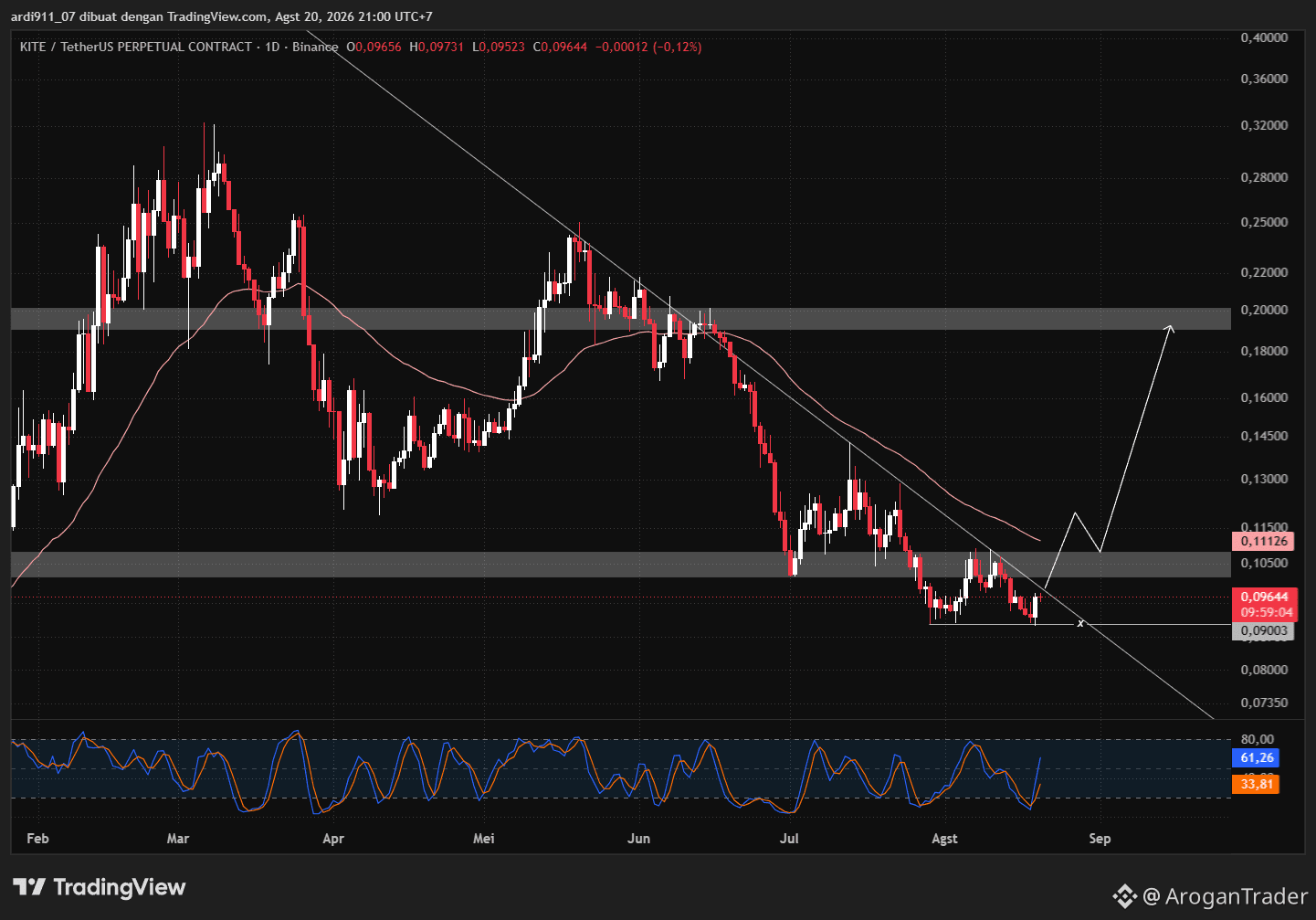The width and height of the screenshot is (1316, 920).
Task: Click the 0,20000 price axis label
Action: [1264, 310]
